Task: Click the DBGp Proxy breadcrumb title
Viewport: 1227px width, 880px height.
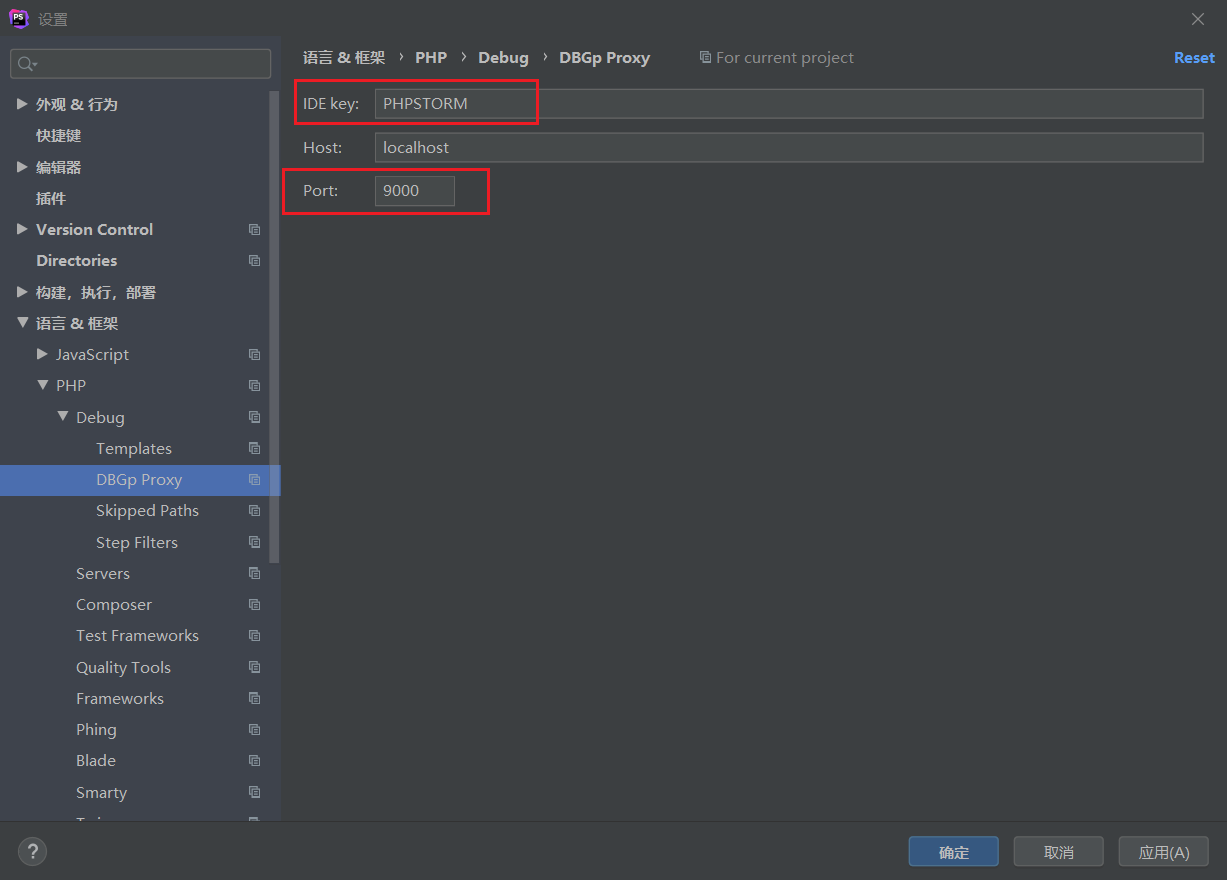Action: 604,58
